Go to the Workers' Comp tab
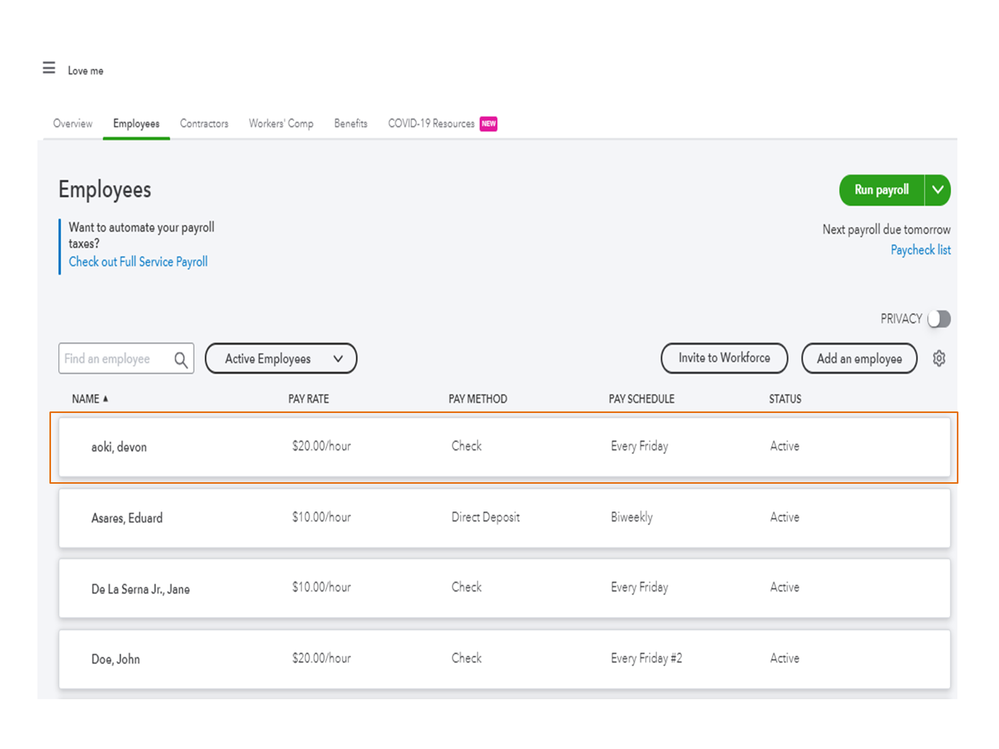The image size is (999, 749). [281, 124]
